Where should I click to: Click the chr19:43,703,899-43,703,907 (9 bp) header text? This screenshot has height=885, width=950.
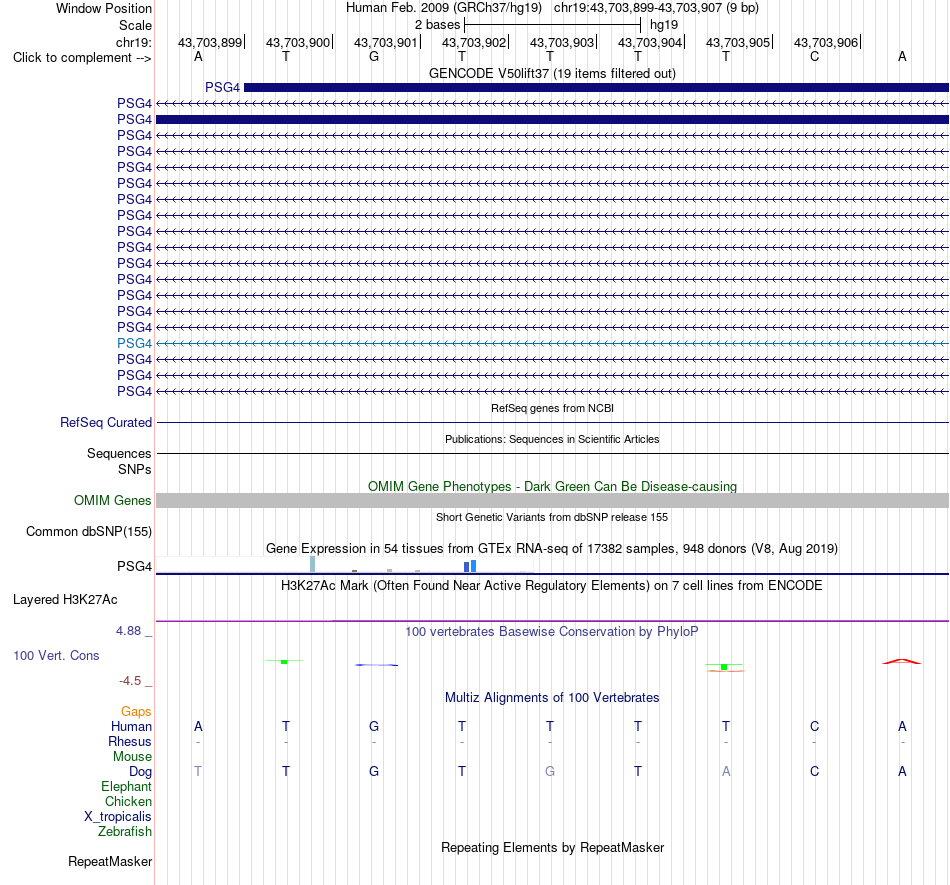pos(656,8)
